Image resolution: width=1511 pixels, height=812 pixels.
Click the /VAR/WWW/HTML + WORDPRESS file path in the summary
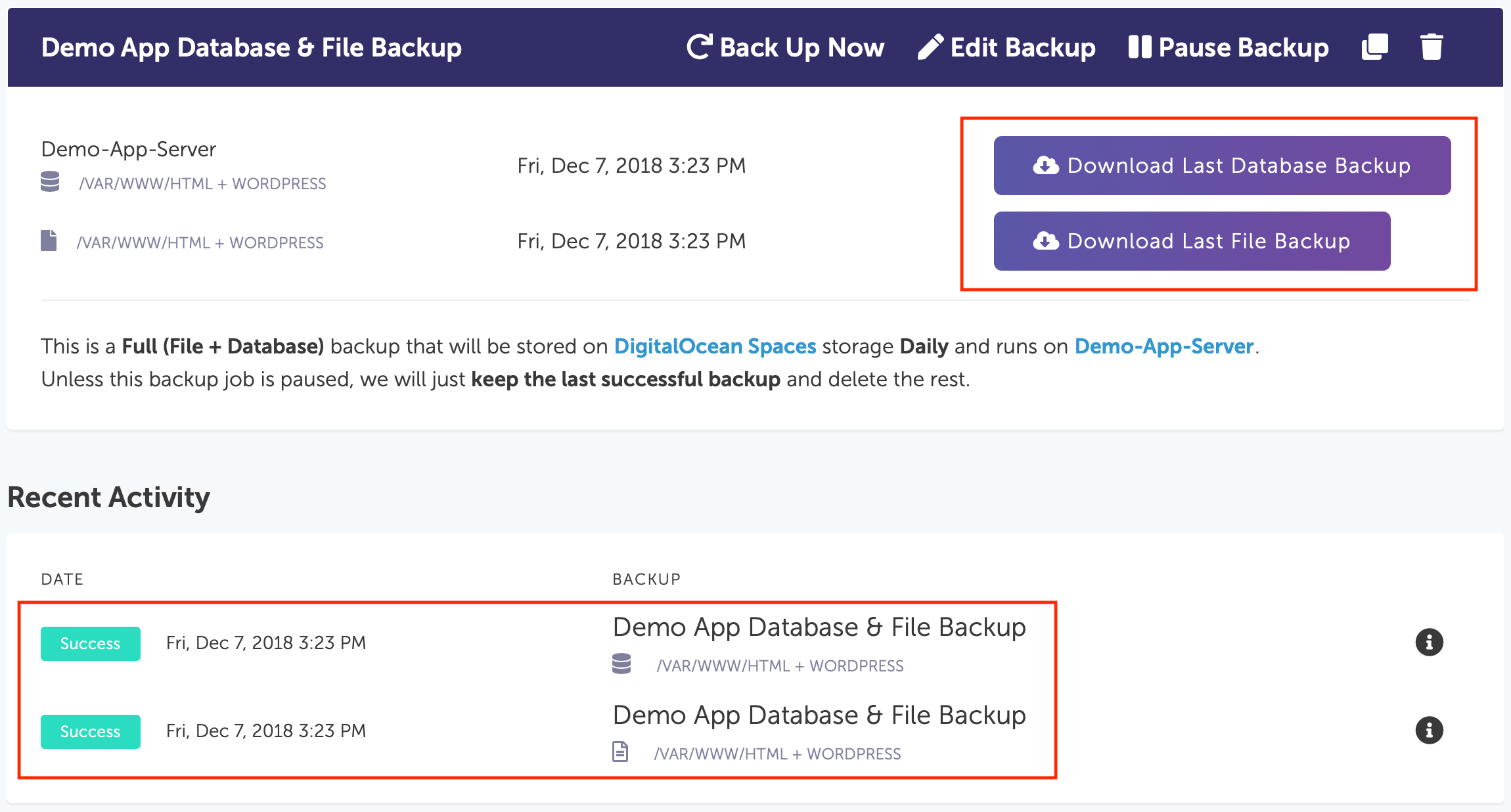tap(200, 243)
